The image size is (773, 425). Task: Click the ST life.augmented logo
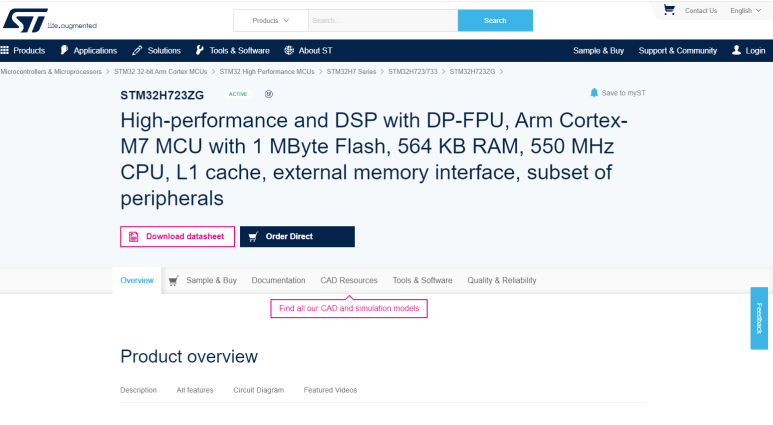[x=50, y=21]
